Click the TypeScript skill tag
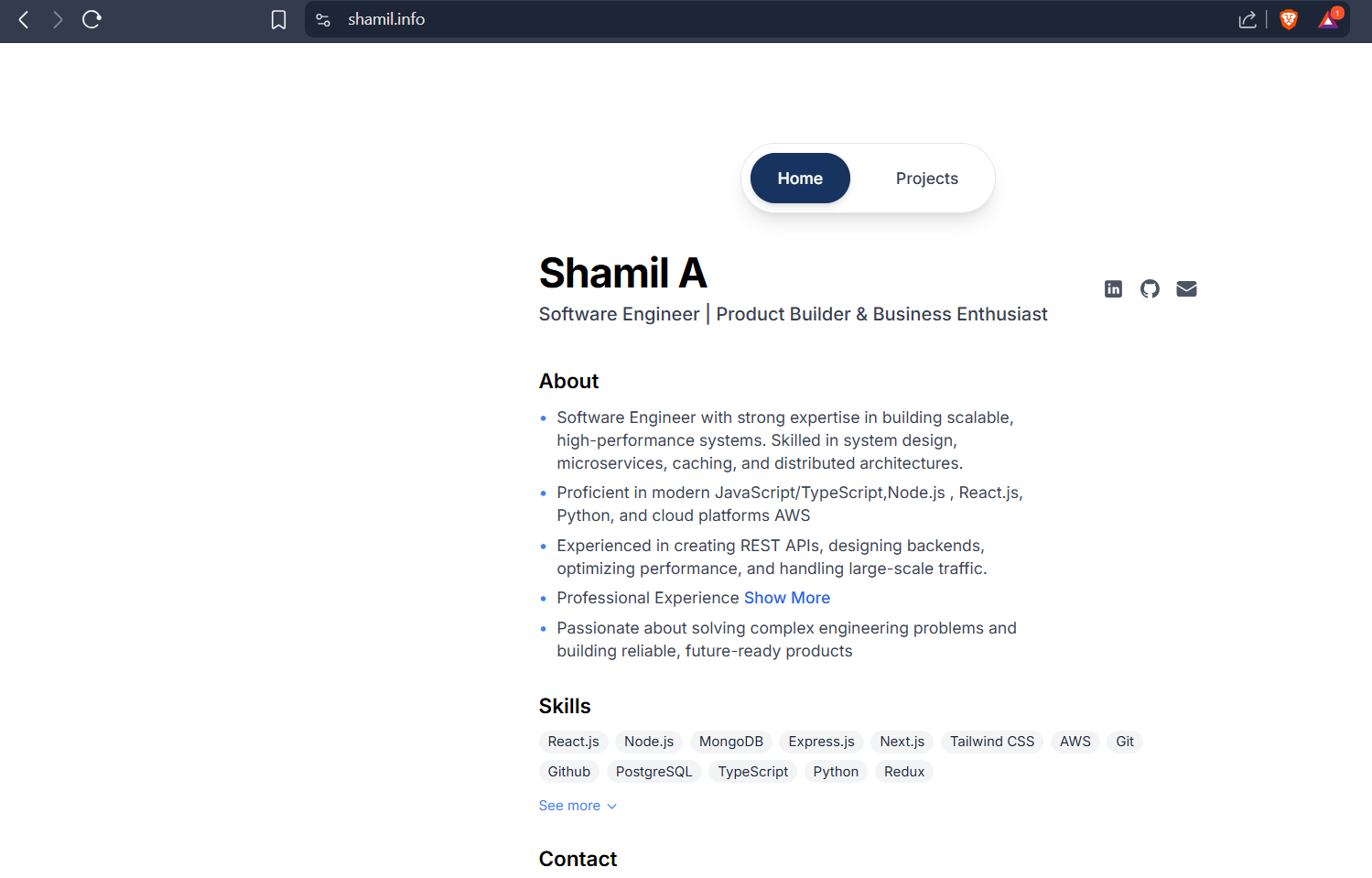 click(752, 772)
